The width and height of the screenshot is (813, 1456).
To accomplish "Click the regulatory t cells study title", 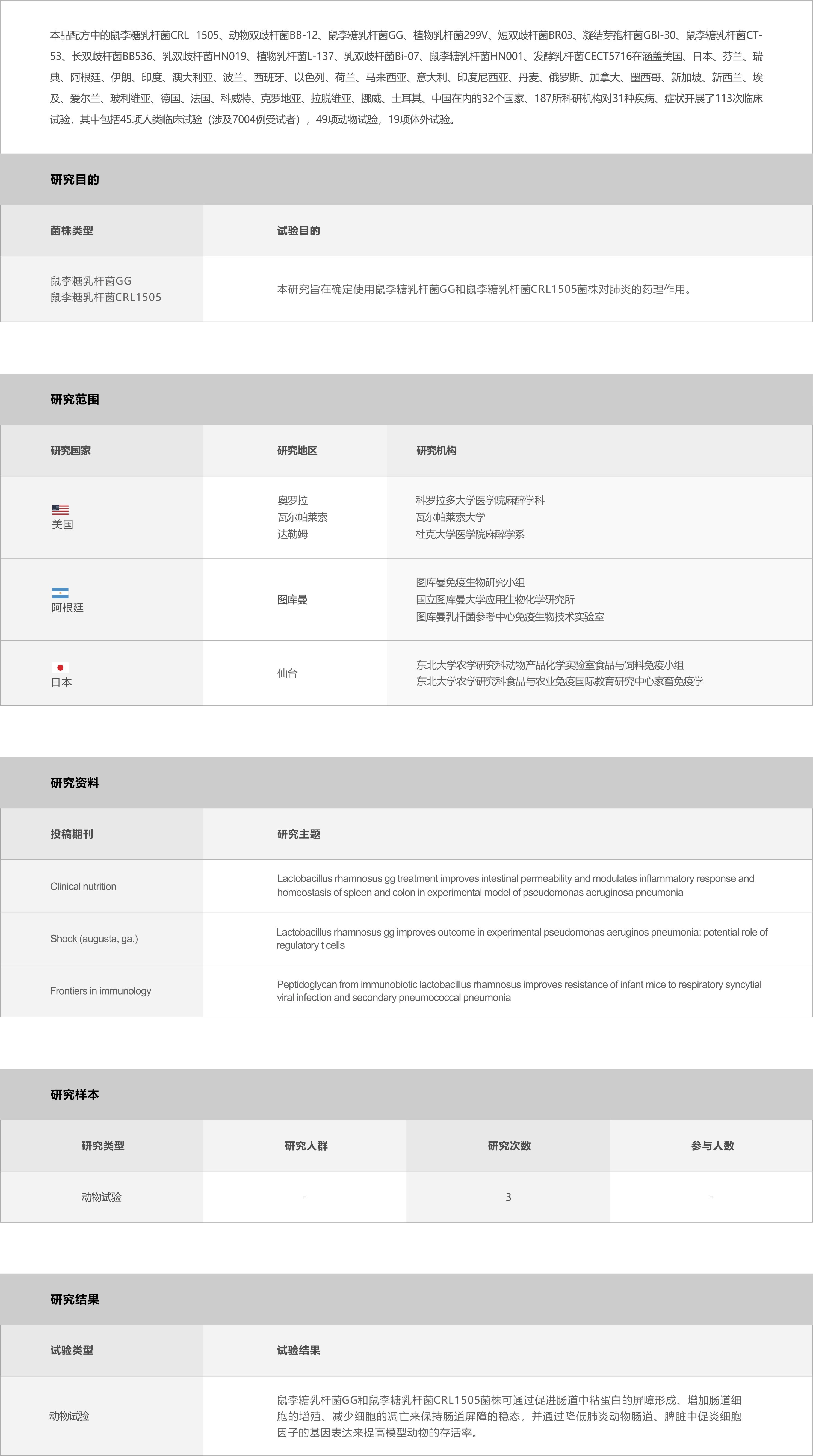I will (x=522, y=938).
